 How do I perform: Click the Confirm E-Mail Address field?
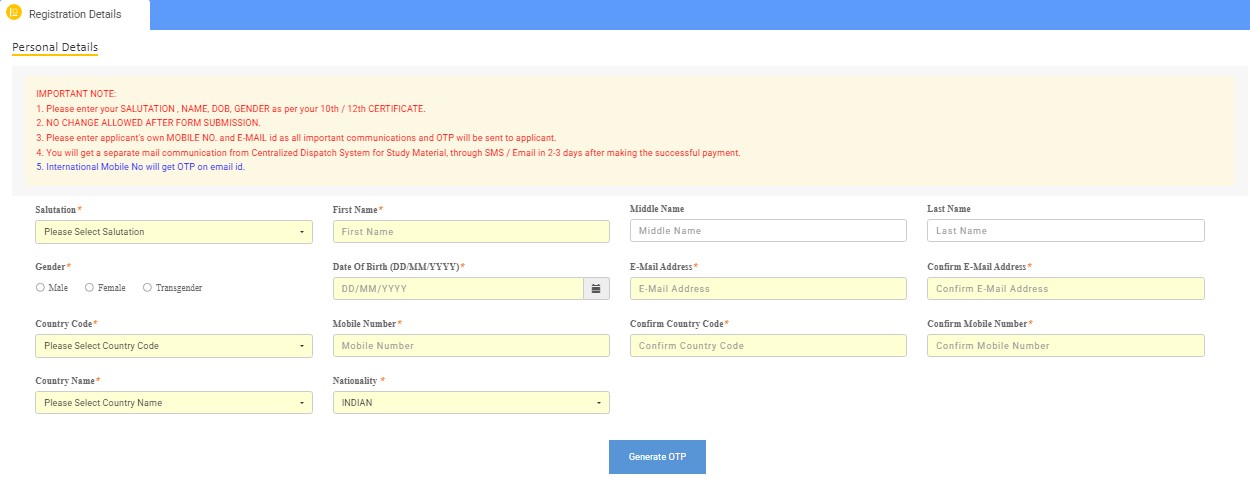click(x=1065, y=289)
